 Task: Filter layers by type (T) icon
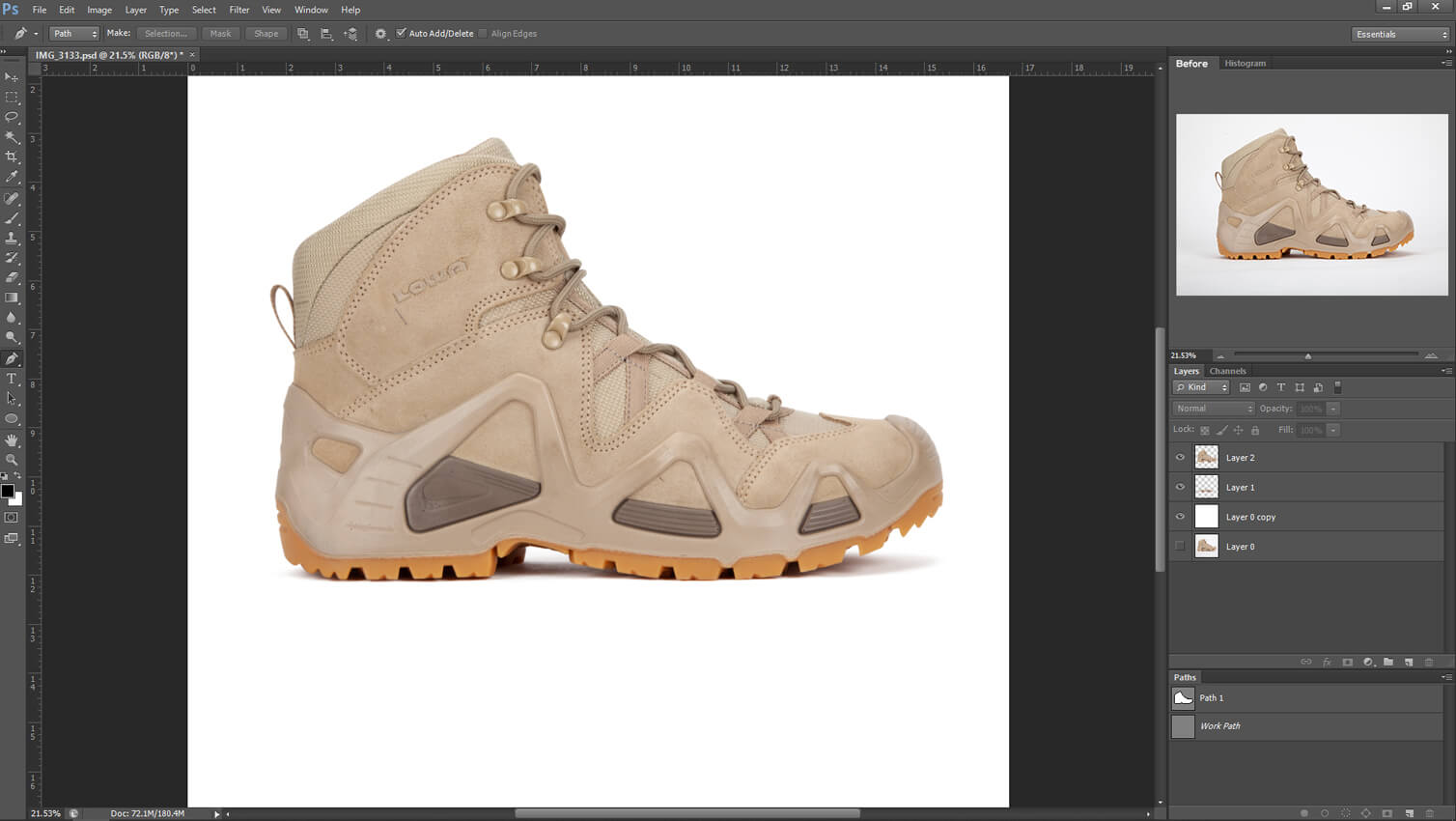pyautogui.click(x=1281, y=387)
